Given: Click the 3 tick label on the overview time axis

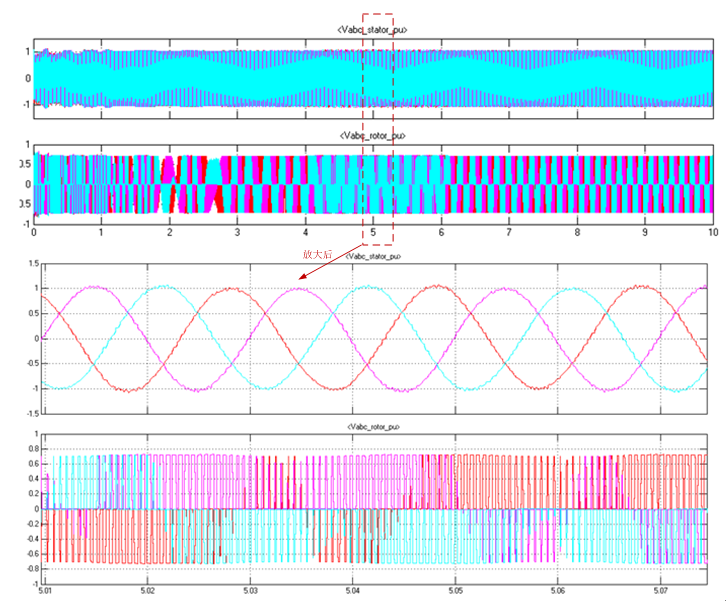Looking at the screenshot, I should (x=238, y=232).
